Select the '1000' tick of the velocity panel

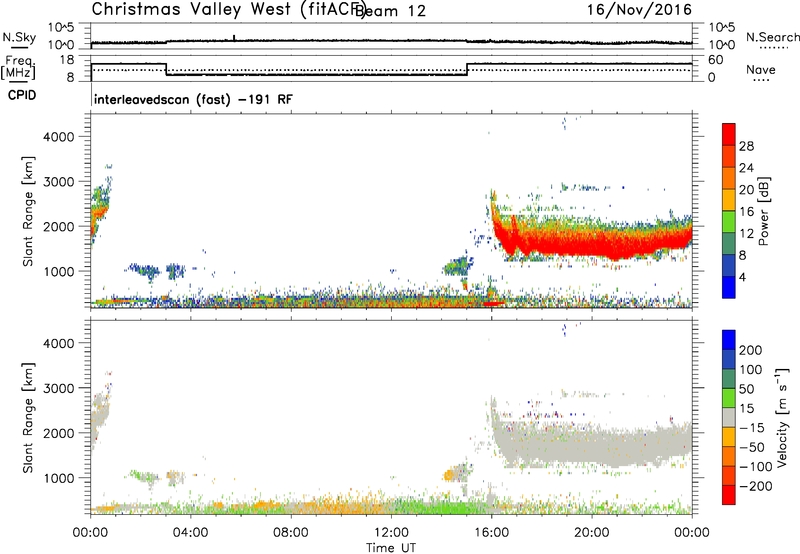click(59, 478)
